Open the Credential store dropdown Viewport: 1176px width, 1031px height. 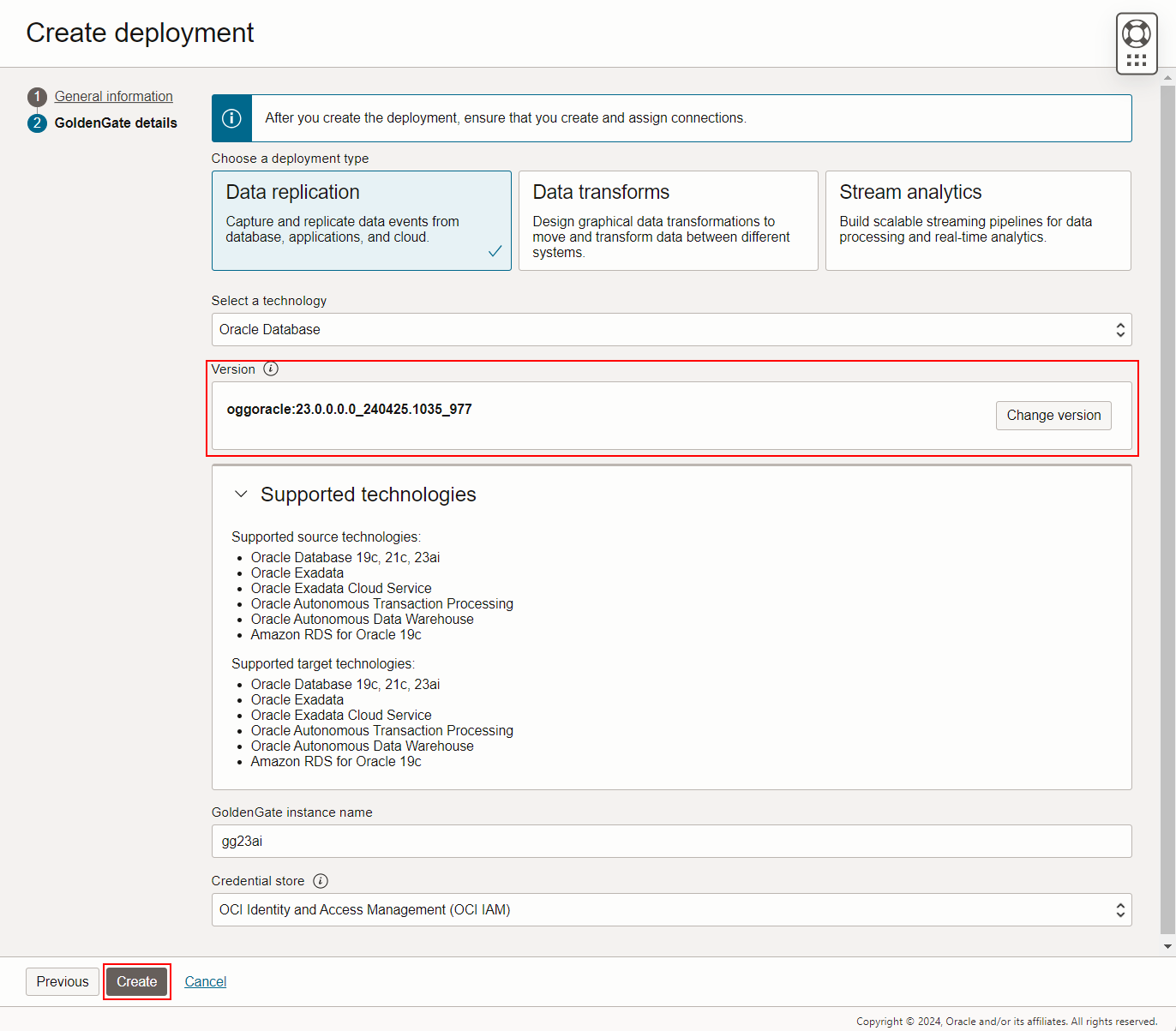point(672,909)
